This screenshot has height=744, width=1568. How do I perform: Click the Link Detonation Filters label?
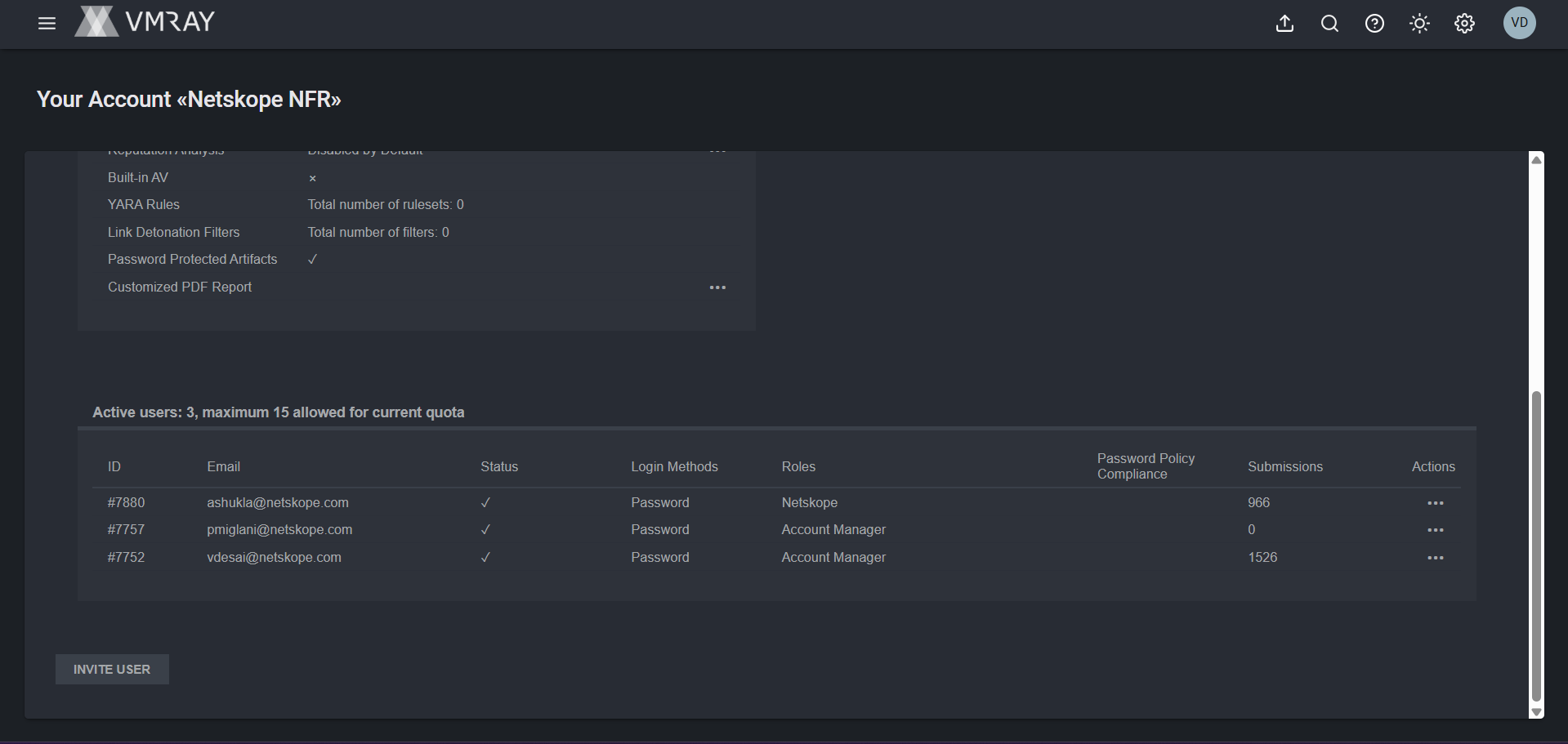[174, 232]
